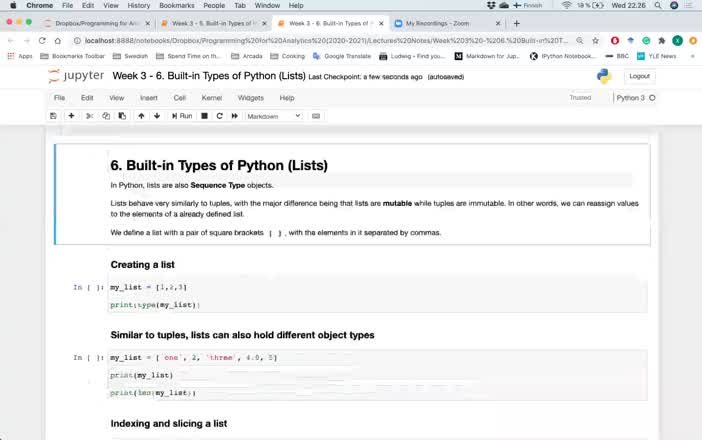Open the Jupyter View menu
Image resolution: width=702 pixels, height=440 pixels.
(117, 98)
